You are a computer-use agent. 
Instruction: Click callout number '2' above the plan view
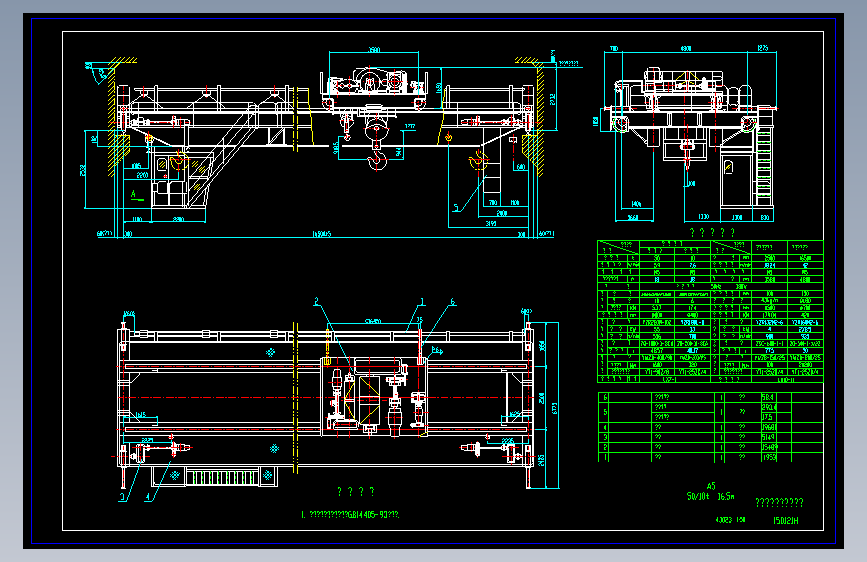(x=316, y=301)
